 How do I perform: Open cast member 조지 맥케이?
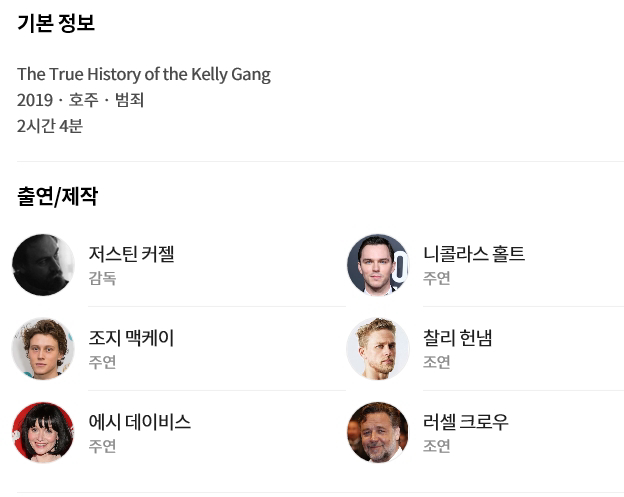(131, 338)
